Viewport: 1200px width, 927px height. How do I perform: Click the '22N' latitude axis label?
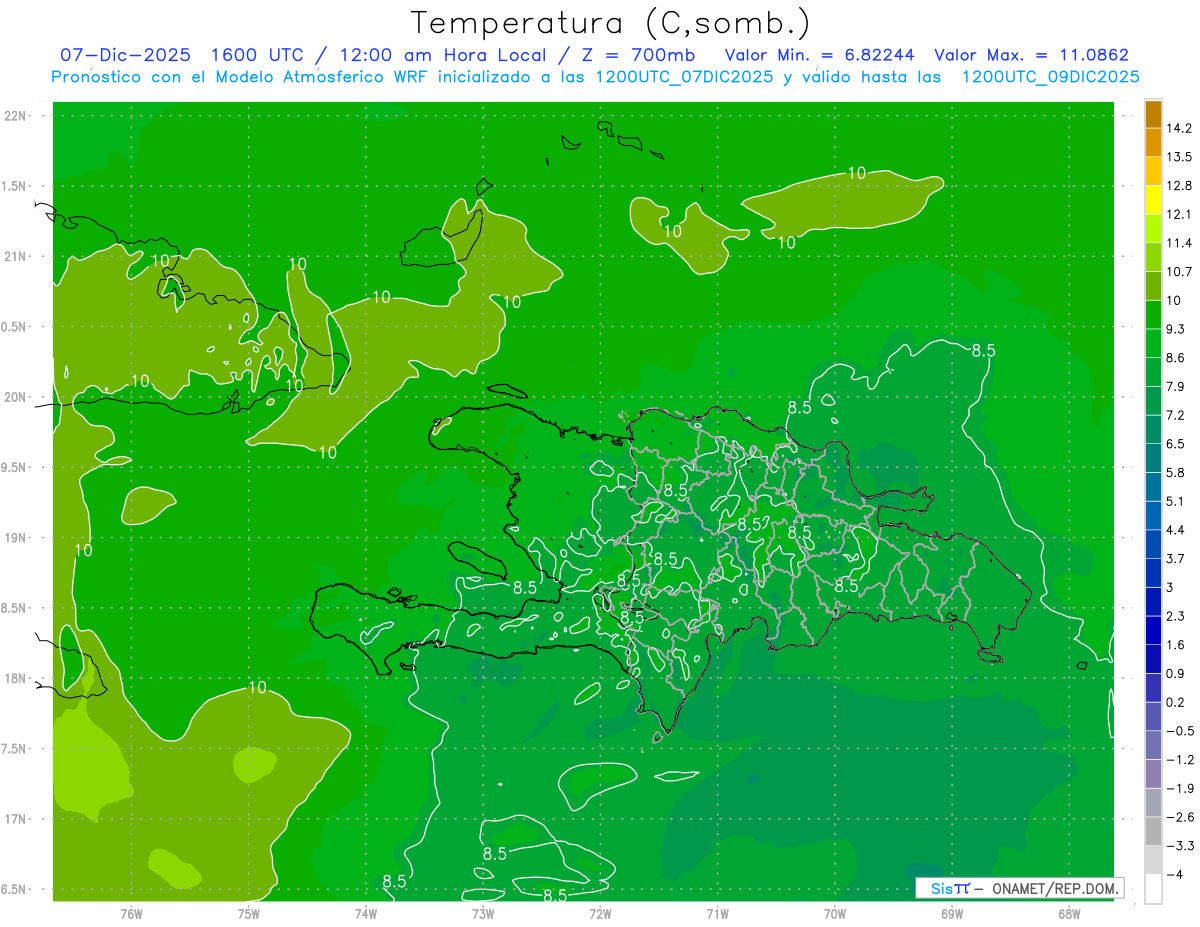pyautogui.click(x=17, y=116)
